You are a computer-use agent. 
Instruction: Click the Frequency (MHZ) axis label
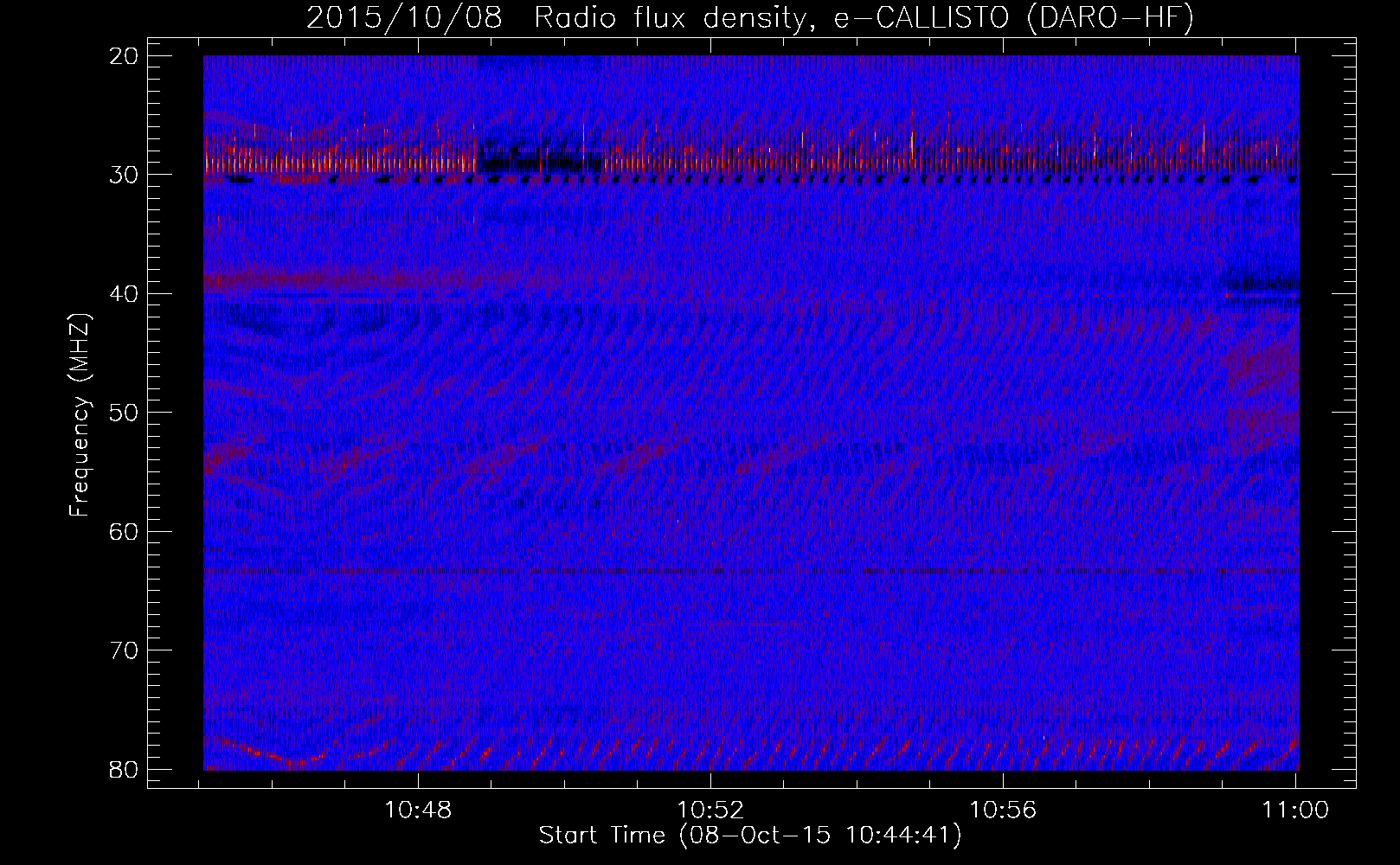click(80, 414)
